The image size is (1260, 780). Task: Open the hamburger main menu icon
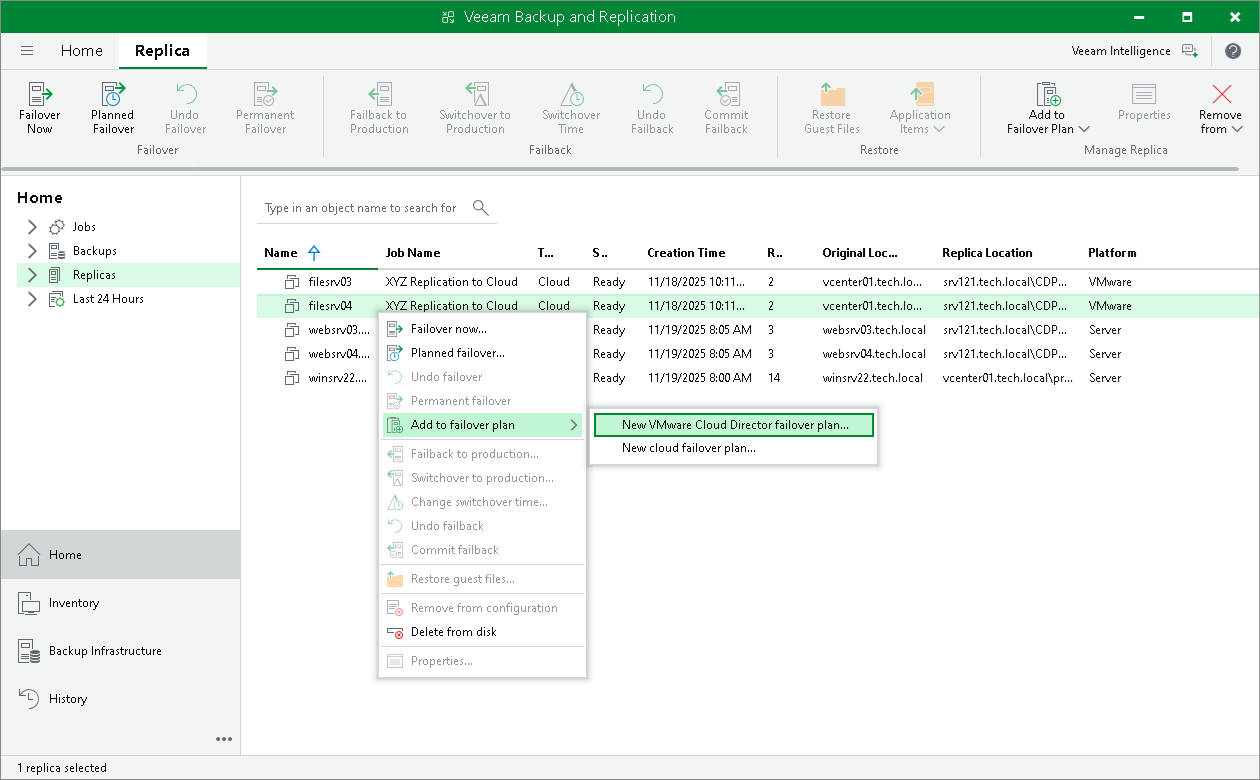(27, 51)
